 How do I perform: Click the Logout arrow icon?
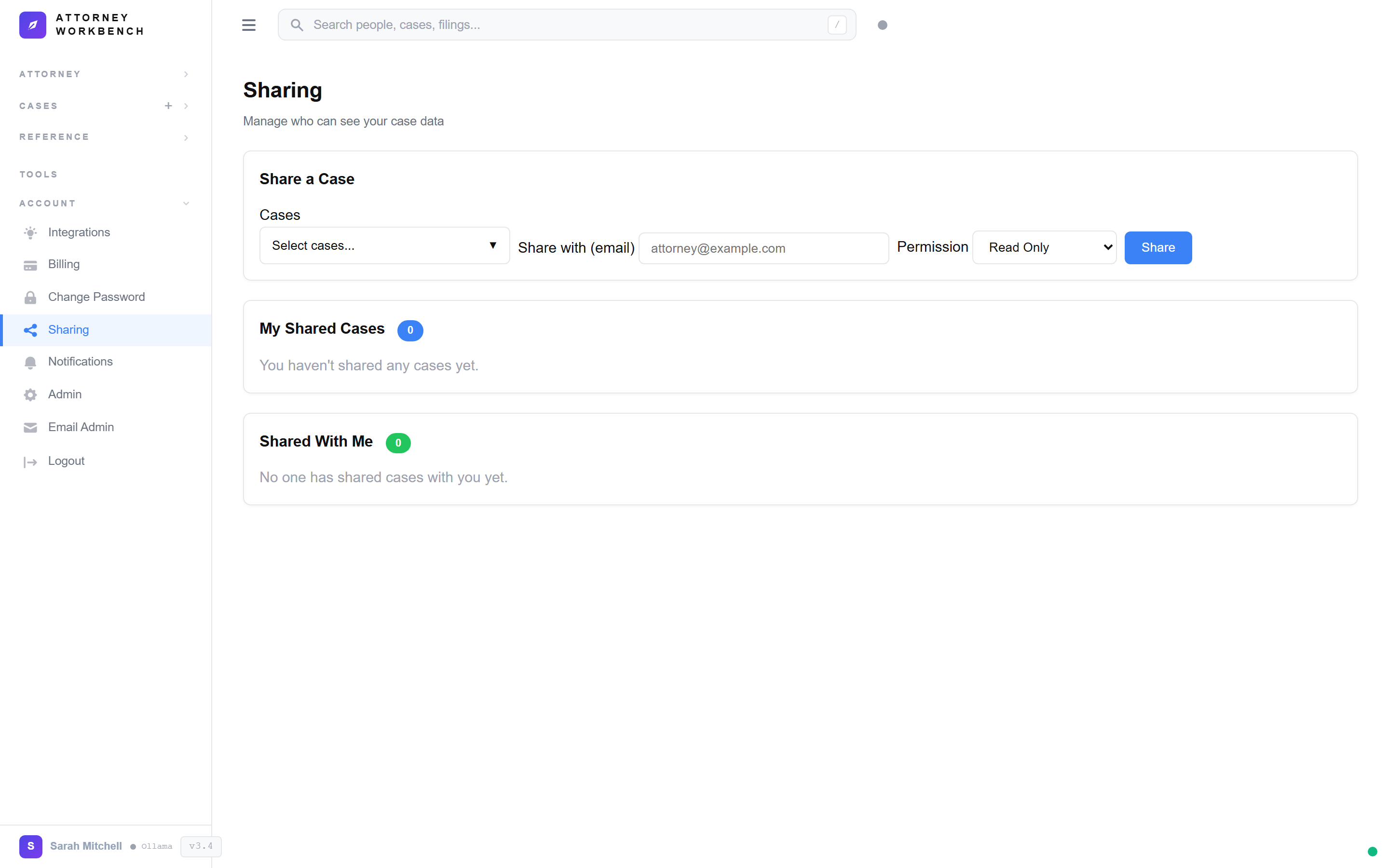point(30,461)
